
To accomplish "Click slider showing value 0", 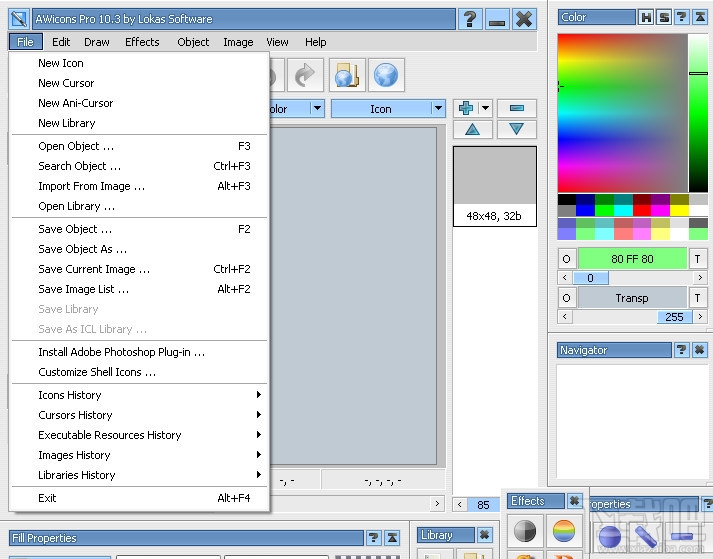I will [x=590, y=277].
